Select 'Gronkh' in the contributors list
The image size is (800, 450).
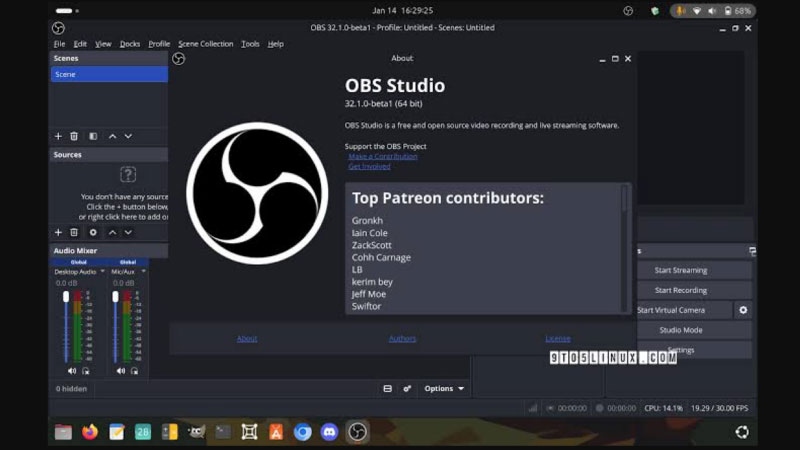(x=367, y=220)
